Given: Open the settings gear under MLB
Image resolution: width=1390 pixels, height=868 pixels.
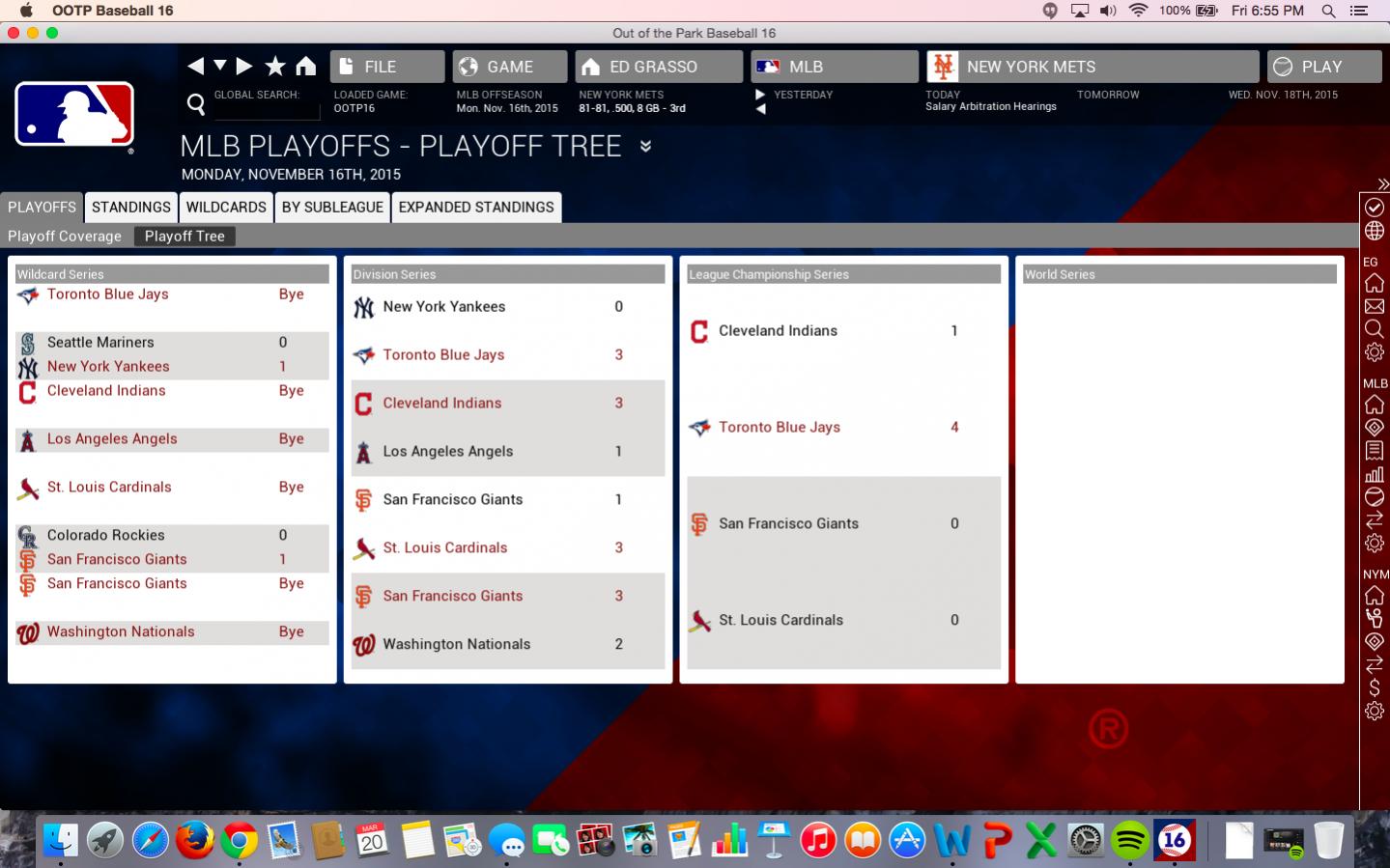Looking at the screenshot, I should pos(1375,544).
